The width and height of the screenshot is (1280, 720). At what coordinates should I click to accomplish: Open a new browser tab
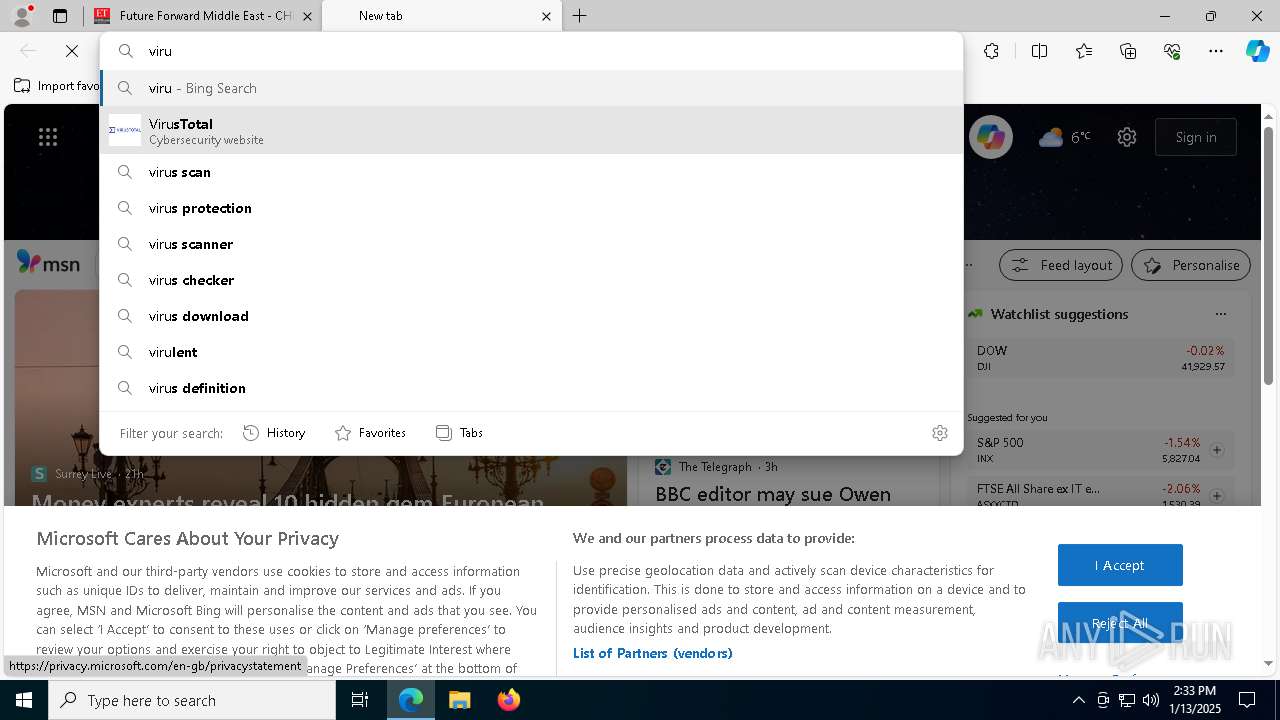click(x=580, y=16)
